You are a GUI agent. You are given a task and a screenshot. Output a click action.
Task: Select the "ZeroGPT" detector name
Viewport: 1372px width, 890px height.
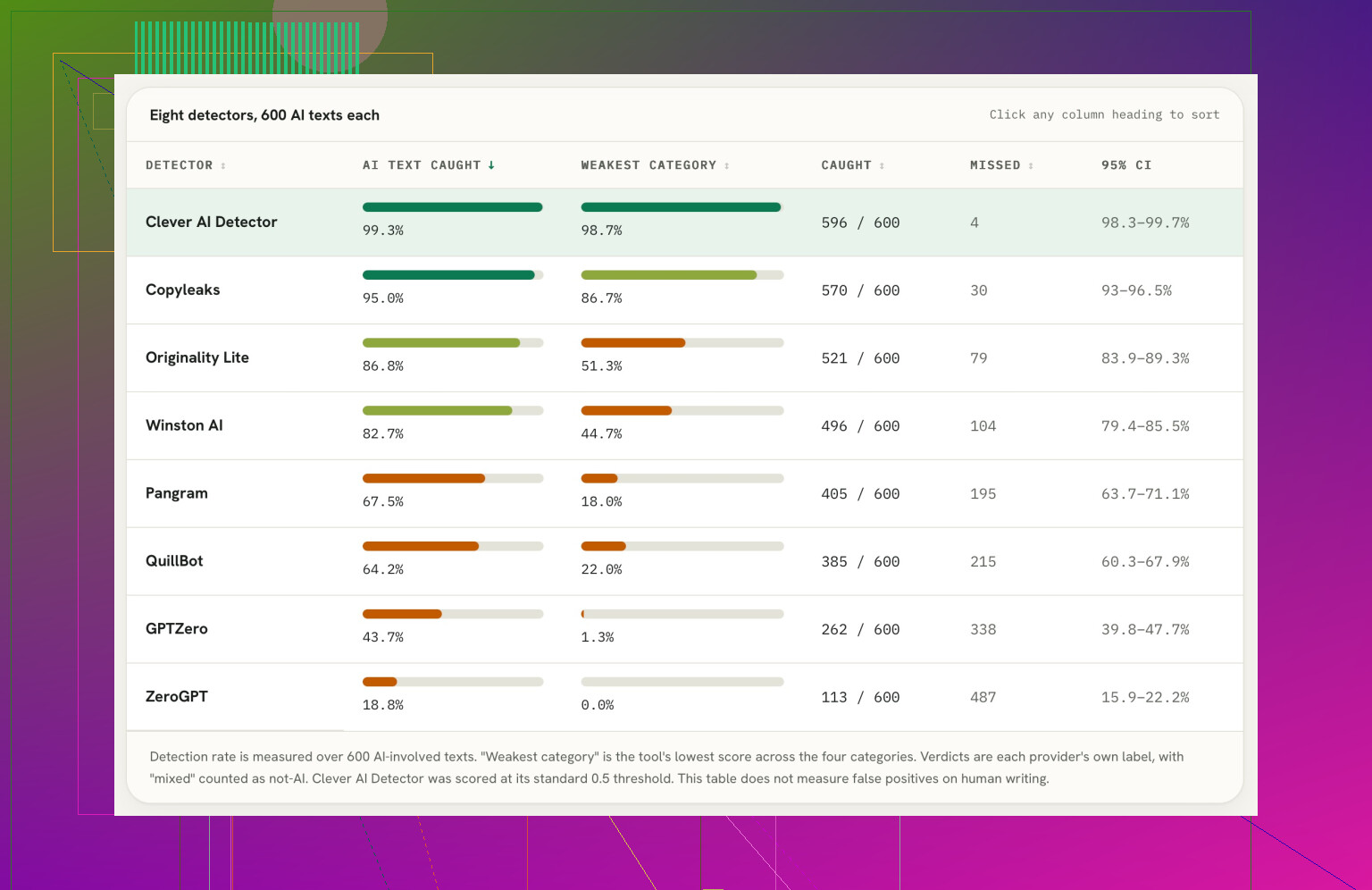coord(177,698)
